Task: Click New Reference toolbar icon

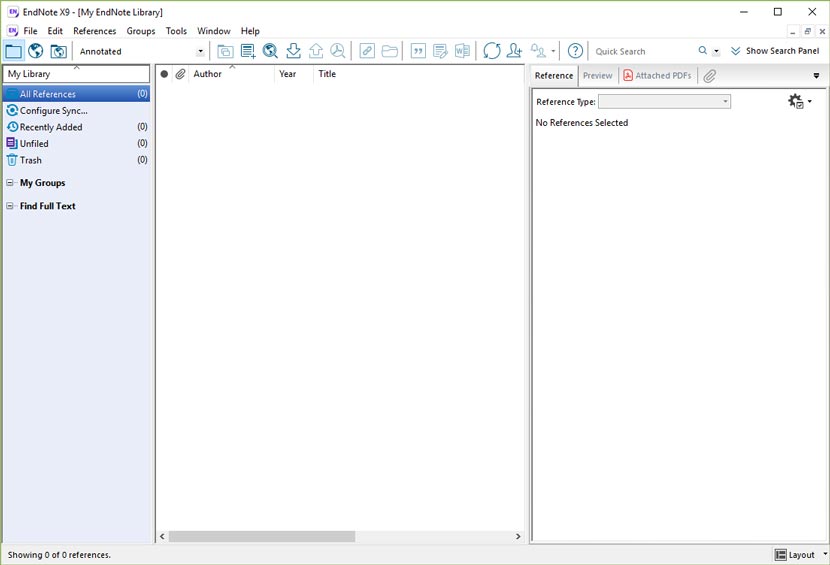Action: [248, 51]
